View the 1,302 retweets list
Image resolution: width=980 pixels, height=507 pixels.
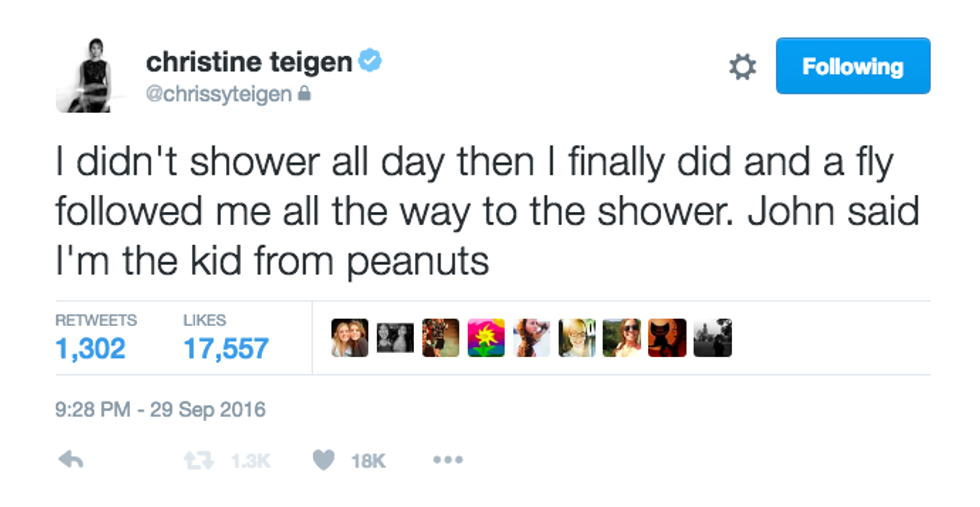(x=91, y=347)
